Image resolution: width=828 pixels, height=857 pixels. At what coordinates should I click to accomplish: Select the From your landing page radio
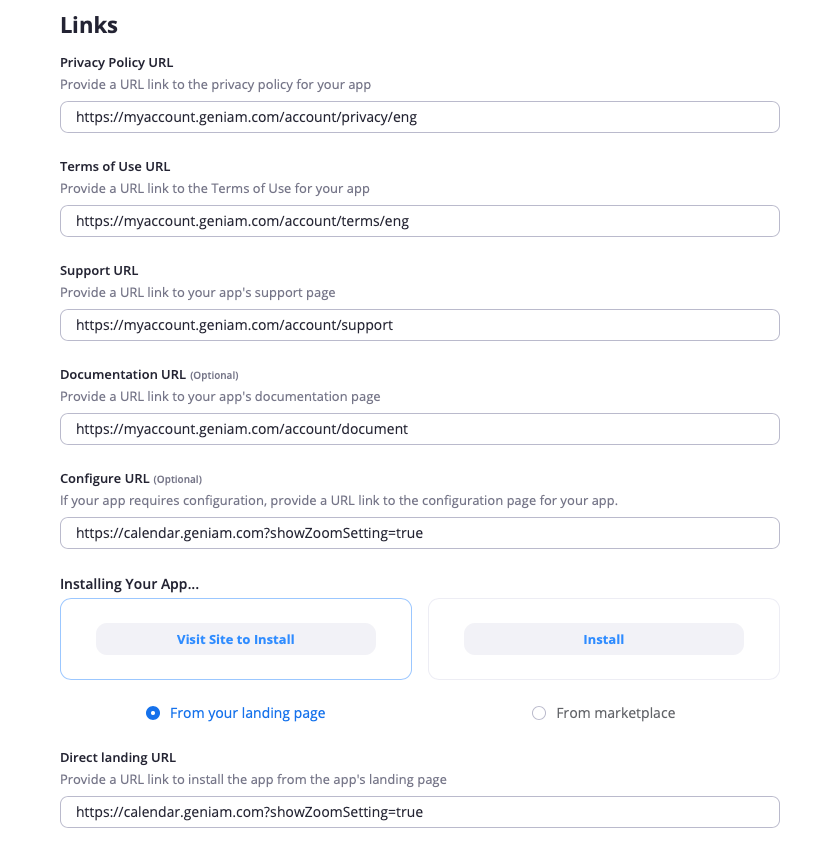click(153, 713)
